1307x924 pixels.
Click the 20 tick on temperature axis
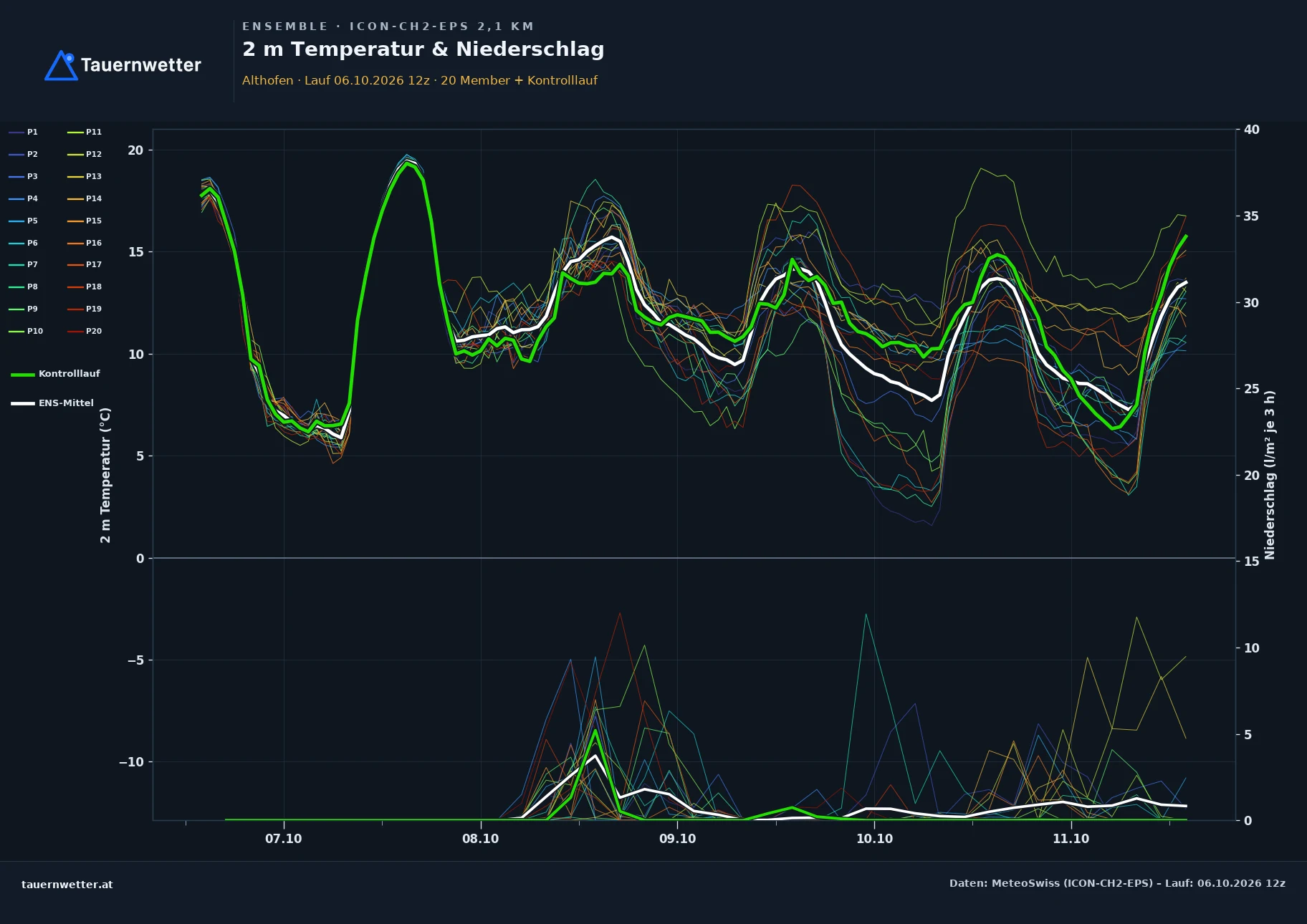click(135, 150)
